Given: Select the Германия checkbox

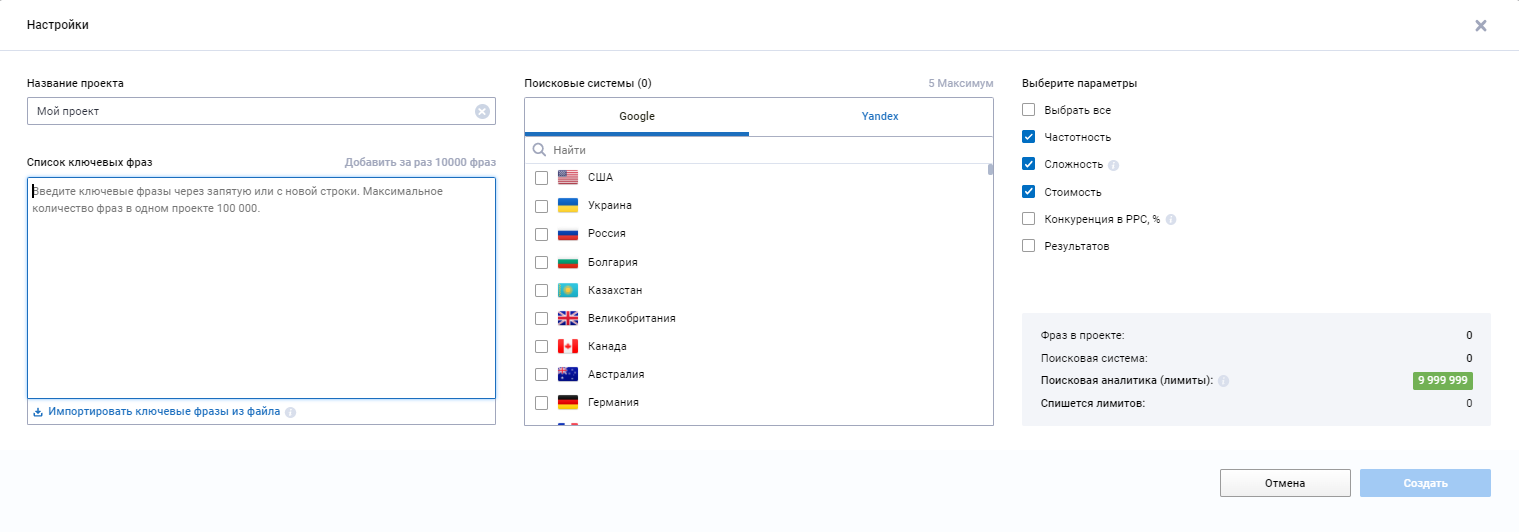Looking at the screenshot, I should pos(541,403).
